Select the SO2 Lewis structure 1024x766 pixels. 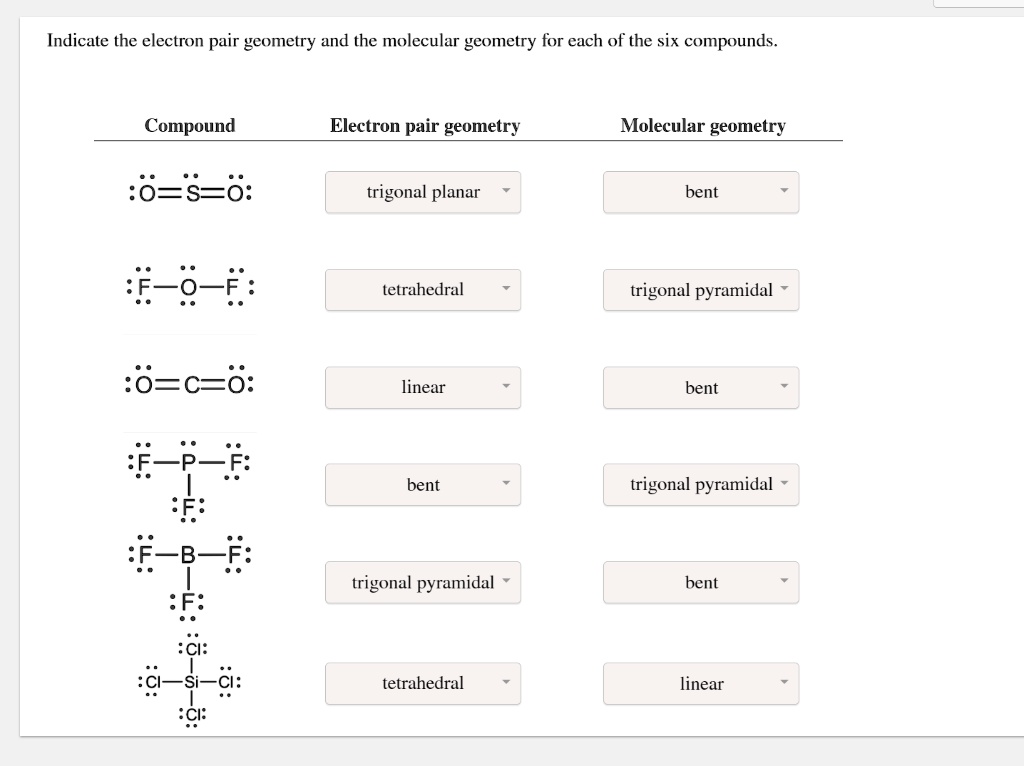tap(190, 192)
